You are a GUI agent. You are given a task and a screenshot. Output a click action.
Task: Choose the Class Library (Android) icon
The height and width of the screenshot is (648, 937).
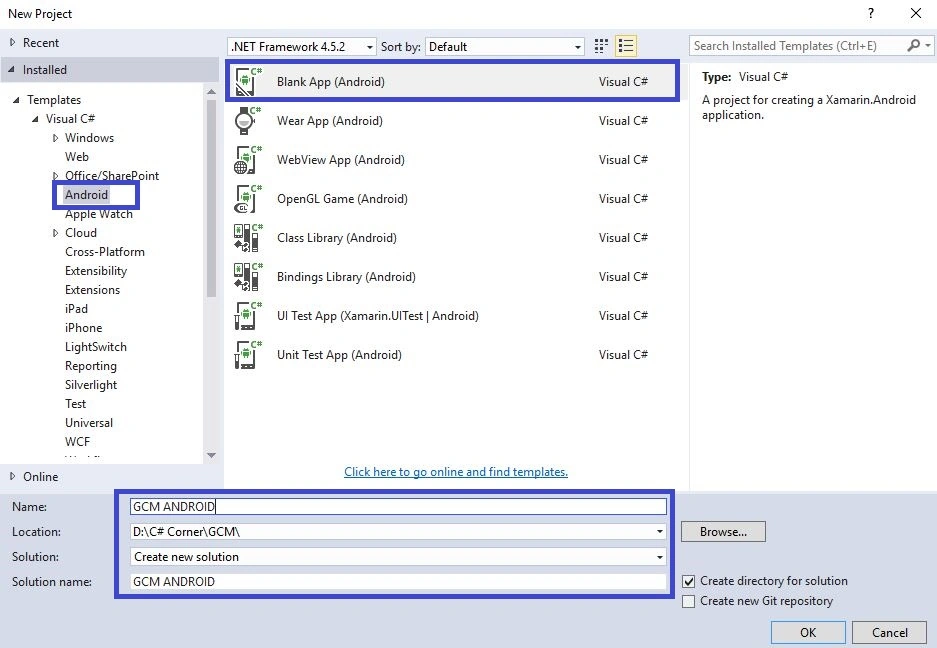click(248, 237)
